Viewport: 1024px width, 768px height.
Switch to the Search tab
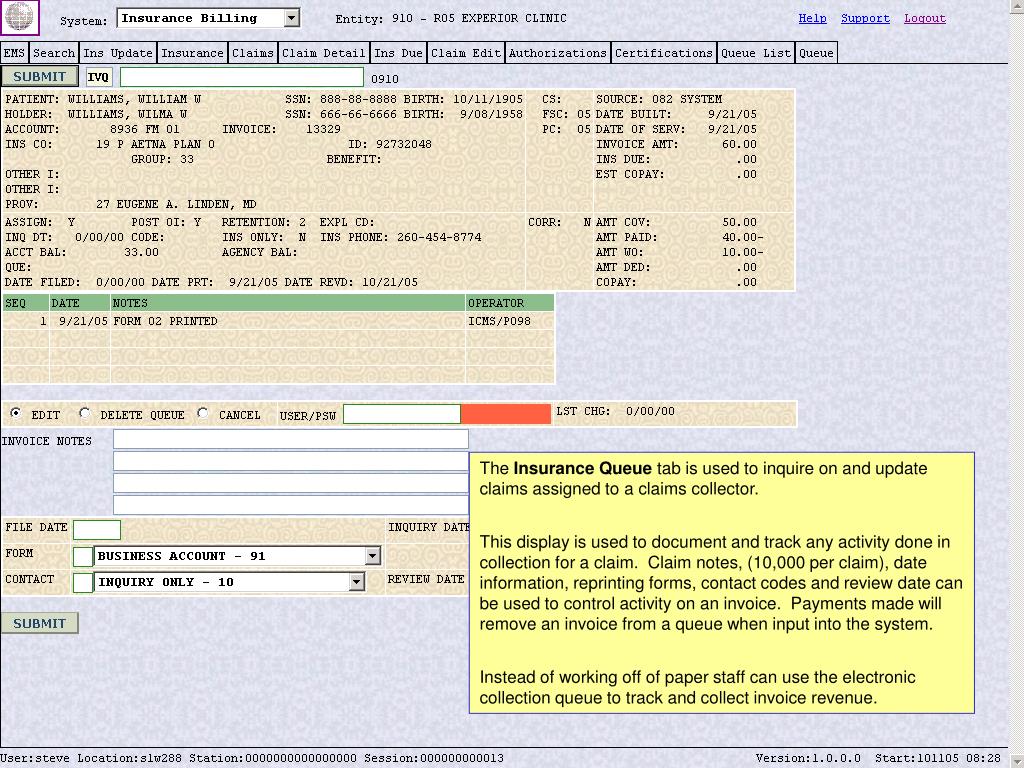click(x=54, y=53)
